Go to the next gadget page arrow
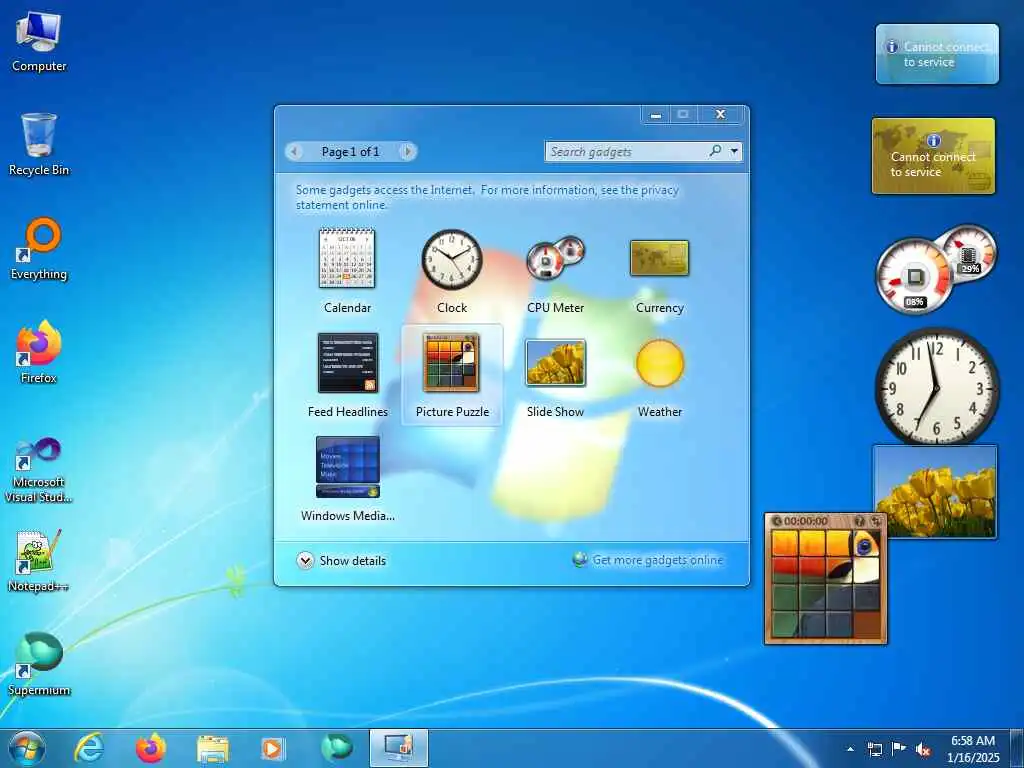The image size is (1024, 768). [408, 152]
